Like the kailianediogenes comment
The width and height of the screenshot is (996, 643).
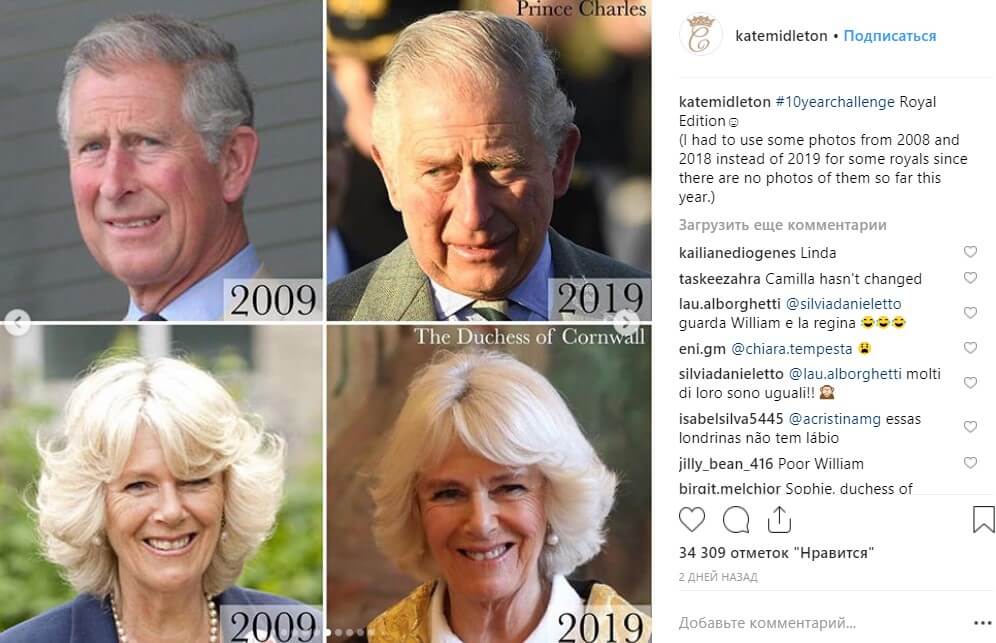971,252
